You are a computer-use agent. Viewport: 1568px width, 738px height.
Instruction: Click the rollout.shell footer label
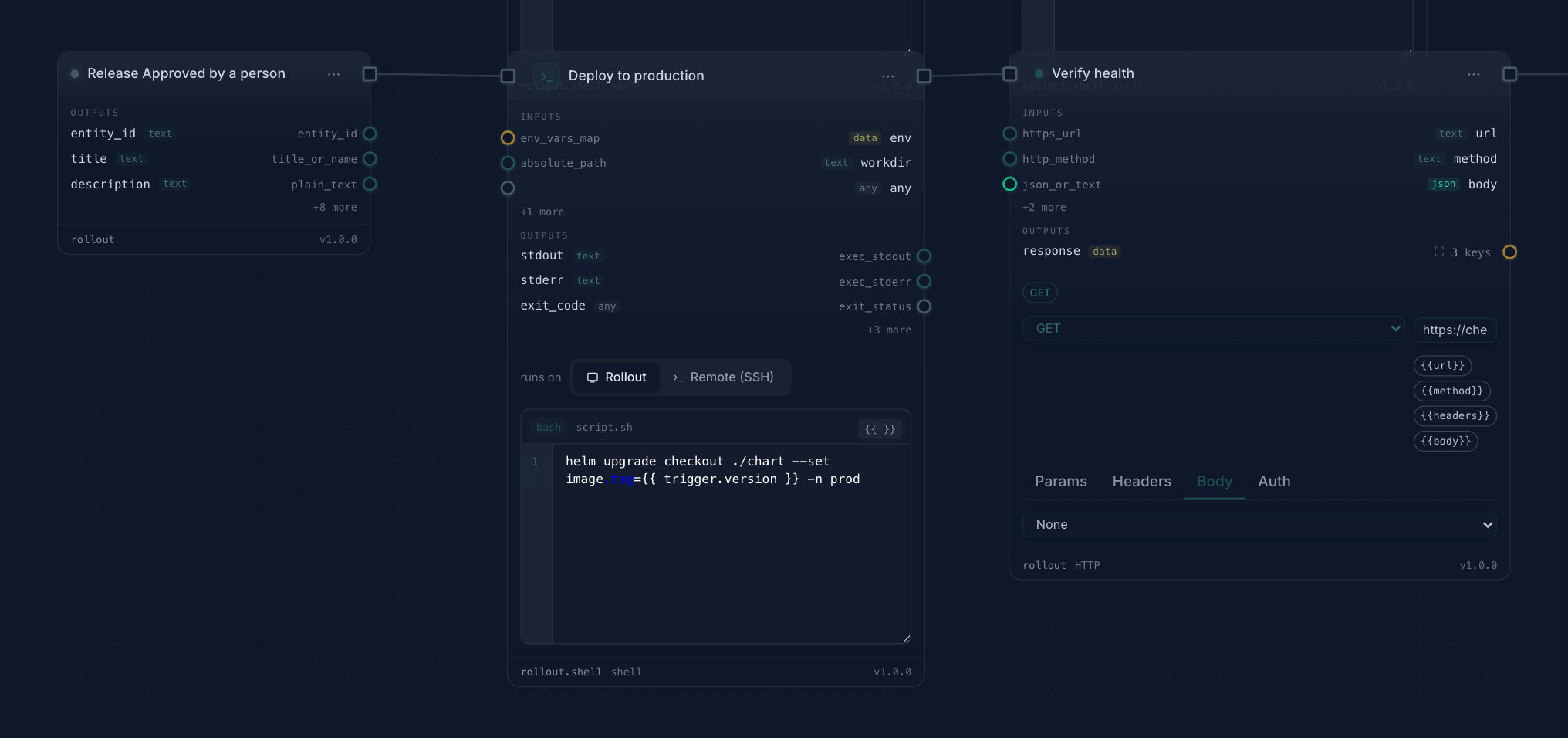click(561, 672)
